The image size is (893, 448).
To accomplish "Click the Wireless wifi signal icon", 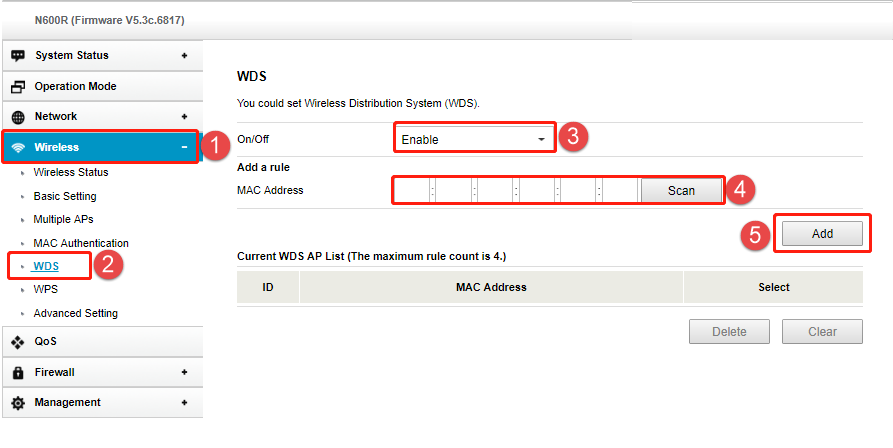I will click(x=17, y=148).
